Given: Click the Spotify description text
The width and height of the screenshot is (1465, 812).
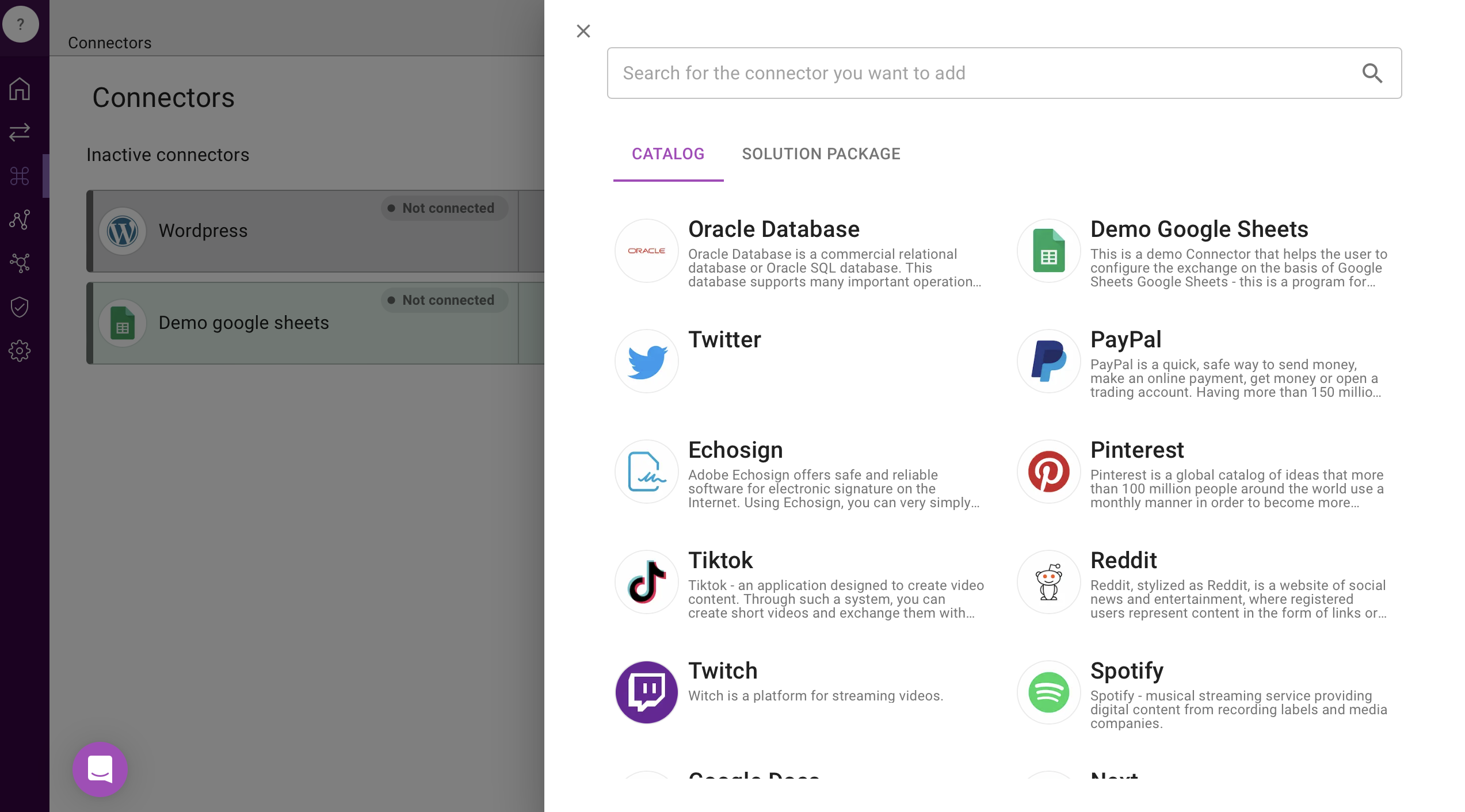Looking at the screenshot, I should (x=1239, y=710).
